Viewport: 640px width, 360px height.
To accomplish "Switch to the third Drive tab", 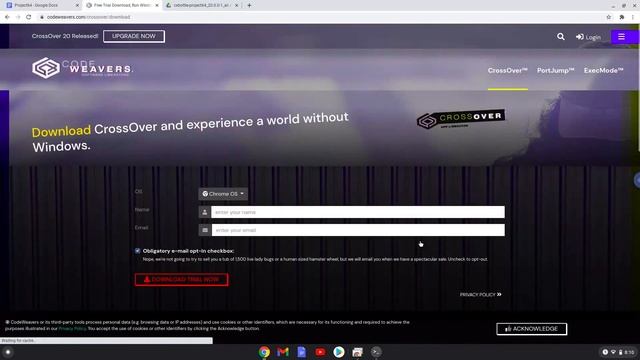I will coord(202,5).
